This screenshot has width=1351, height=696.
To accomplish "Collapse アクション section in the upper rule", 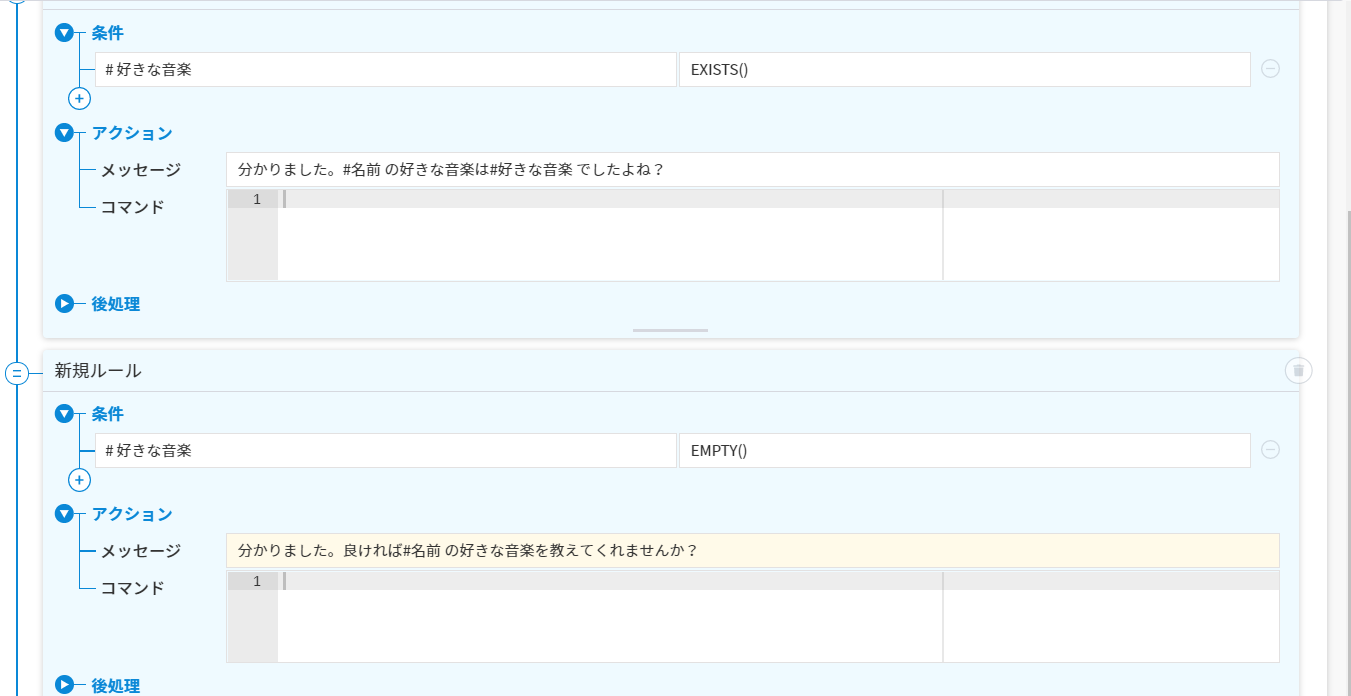I will tap(65, 133).
